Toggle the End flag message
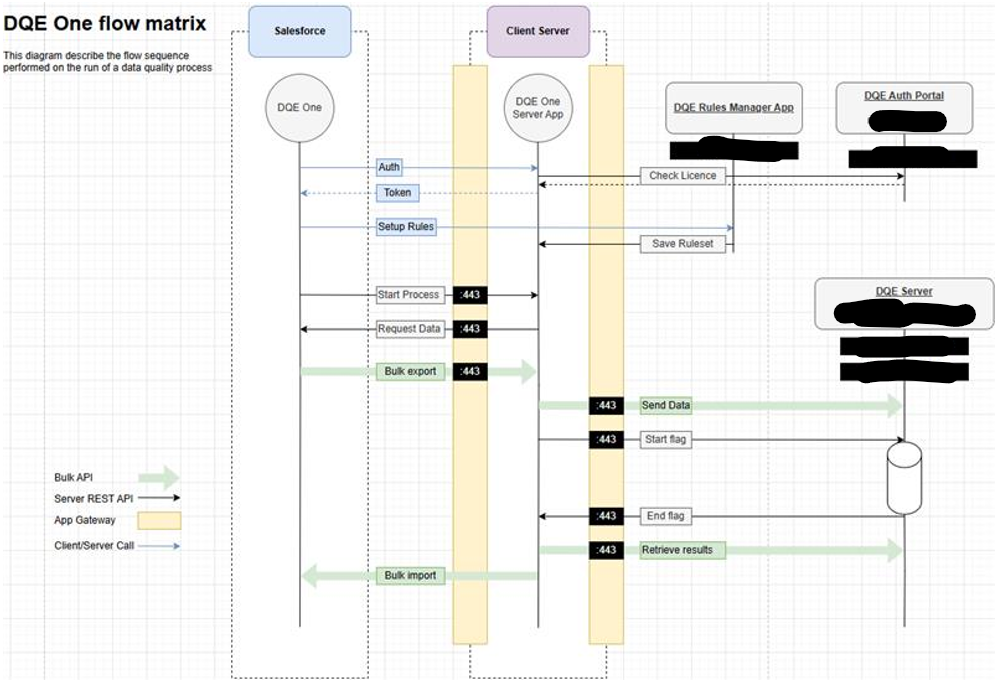 (x=665, y=516)
